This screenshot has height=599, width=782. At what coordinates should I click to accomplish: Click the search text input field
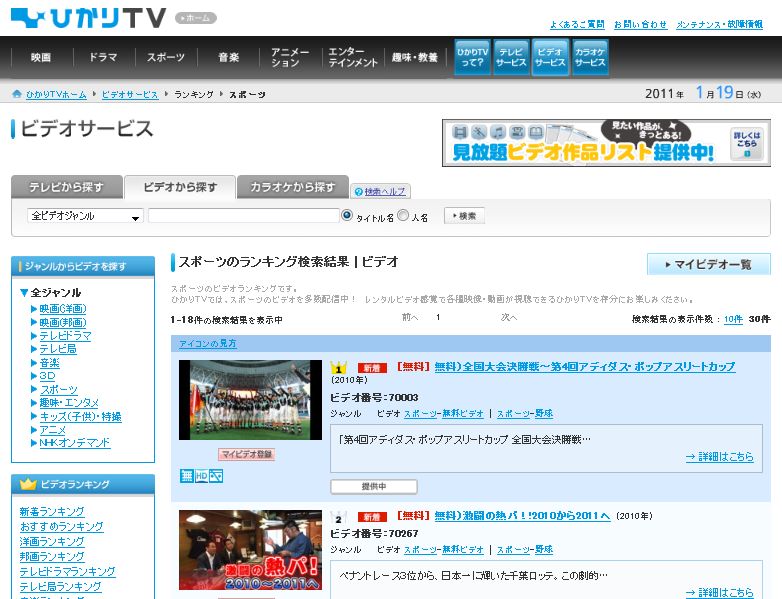[x=244, y=216]
